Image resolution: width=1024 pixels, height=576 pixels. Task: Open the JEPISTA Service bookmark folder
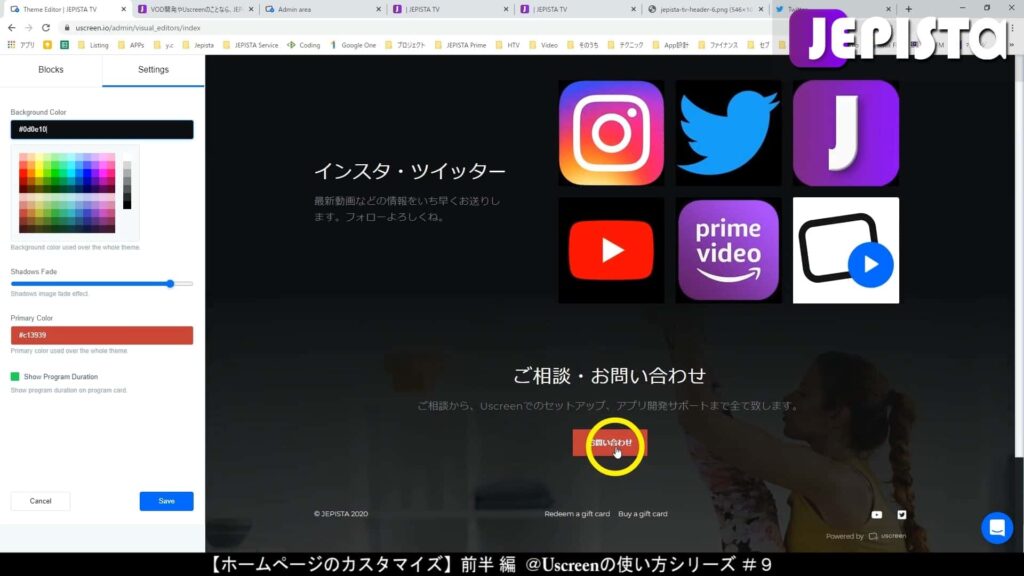pos(251,45)
